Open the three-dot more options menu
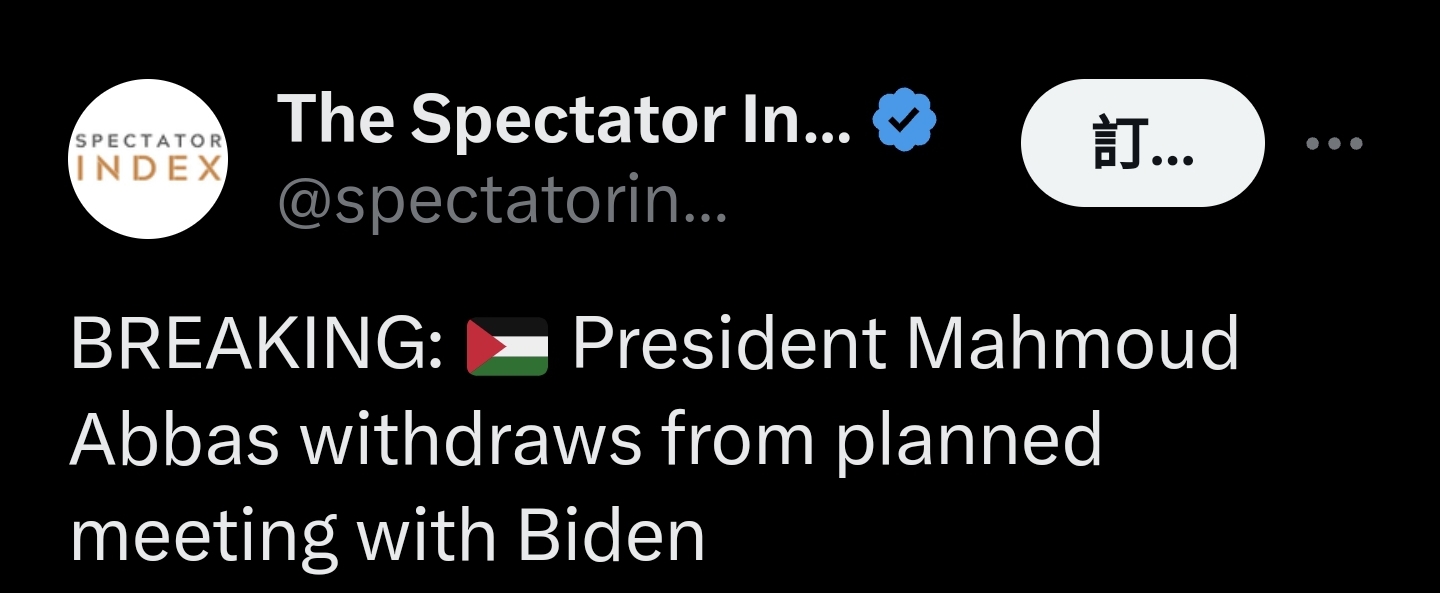The width and height of the screenshot is (1440, 593). click(x=1335, y=144)
